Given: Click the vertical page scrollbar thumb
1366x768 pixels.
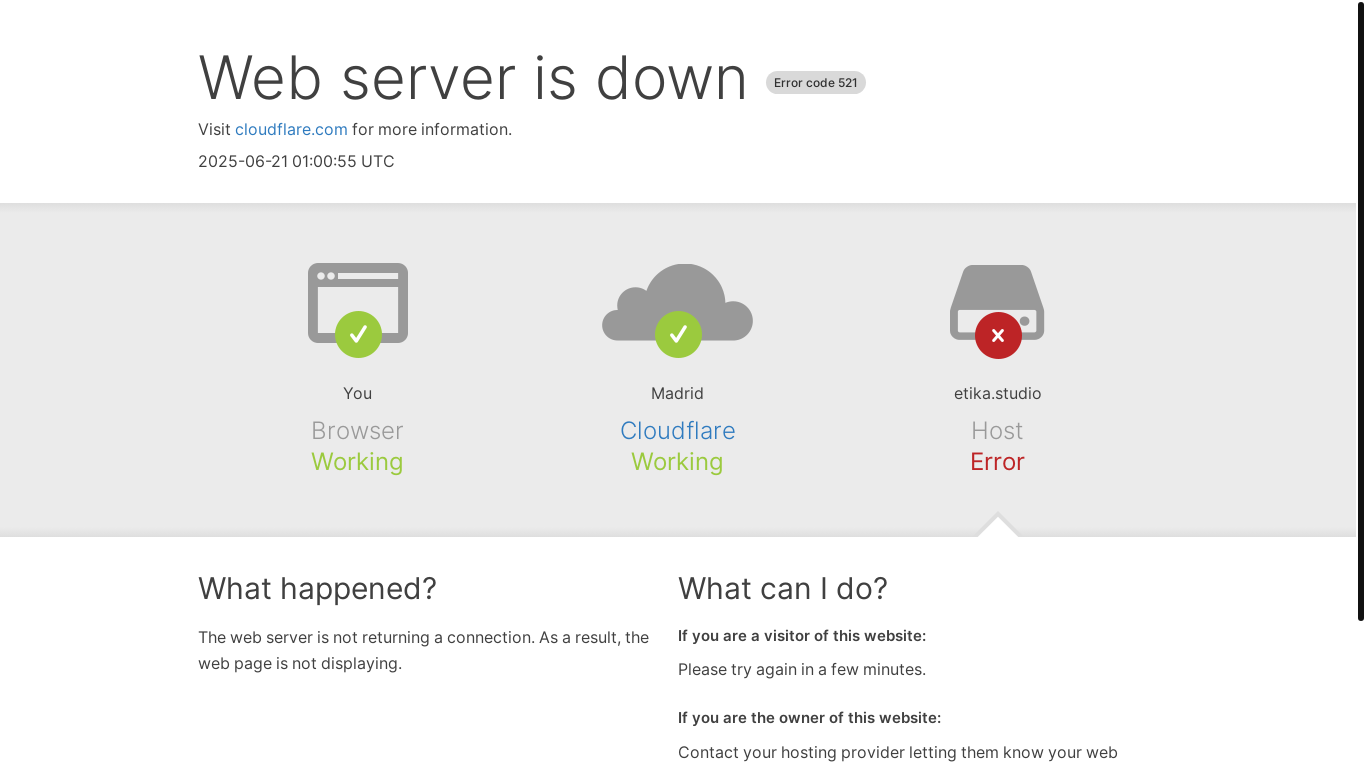Looking at the screenshot, I should tap(1361, 311).
